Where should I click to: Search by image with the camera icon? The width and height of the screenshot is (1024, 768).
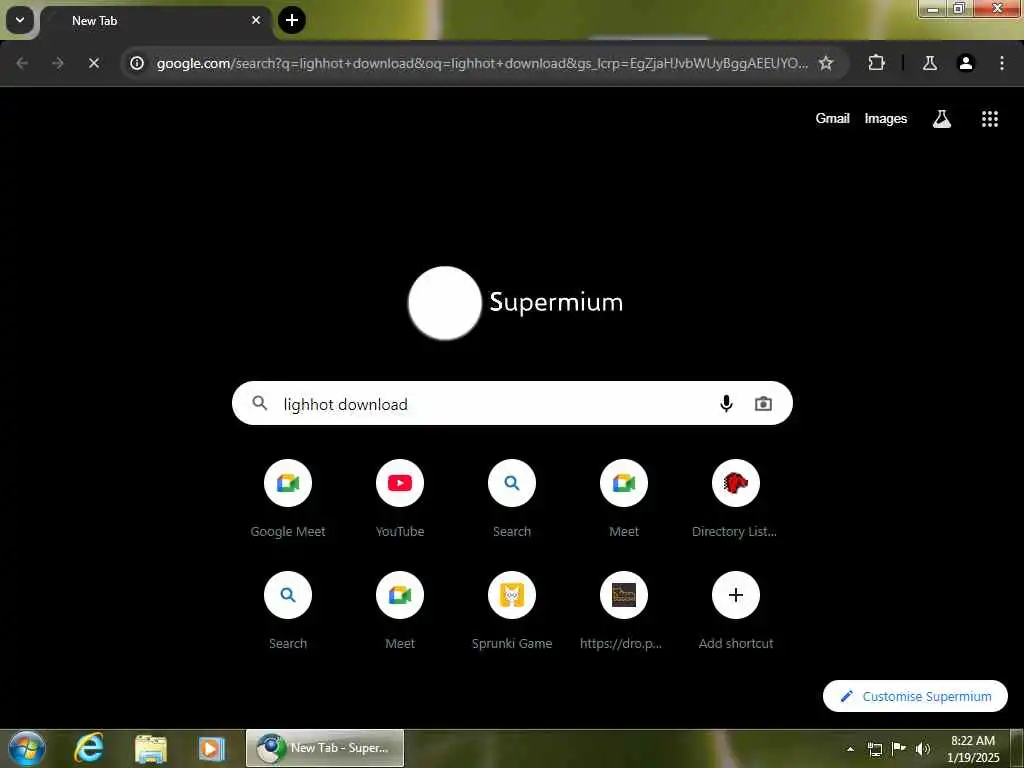tap(763, 404)
